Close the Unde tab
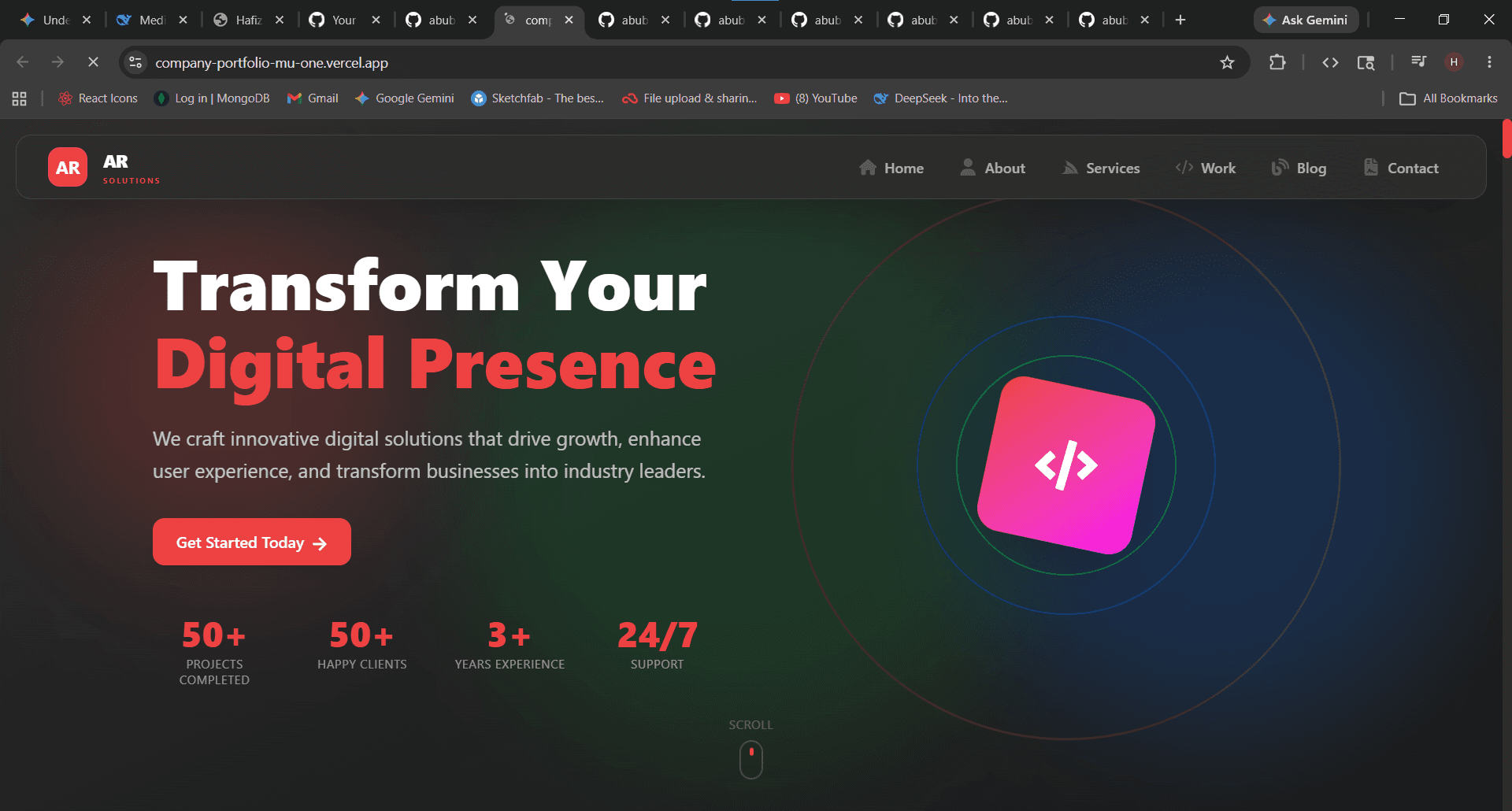The height and width of the screenshot is (811, 1512). 87,20
